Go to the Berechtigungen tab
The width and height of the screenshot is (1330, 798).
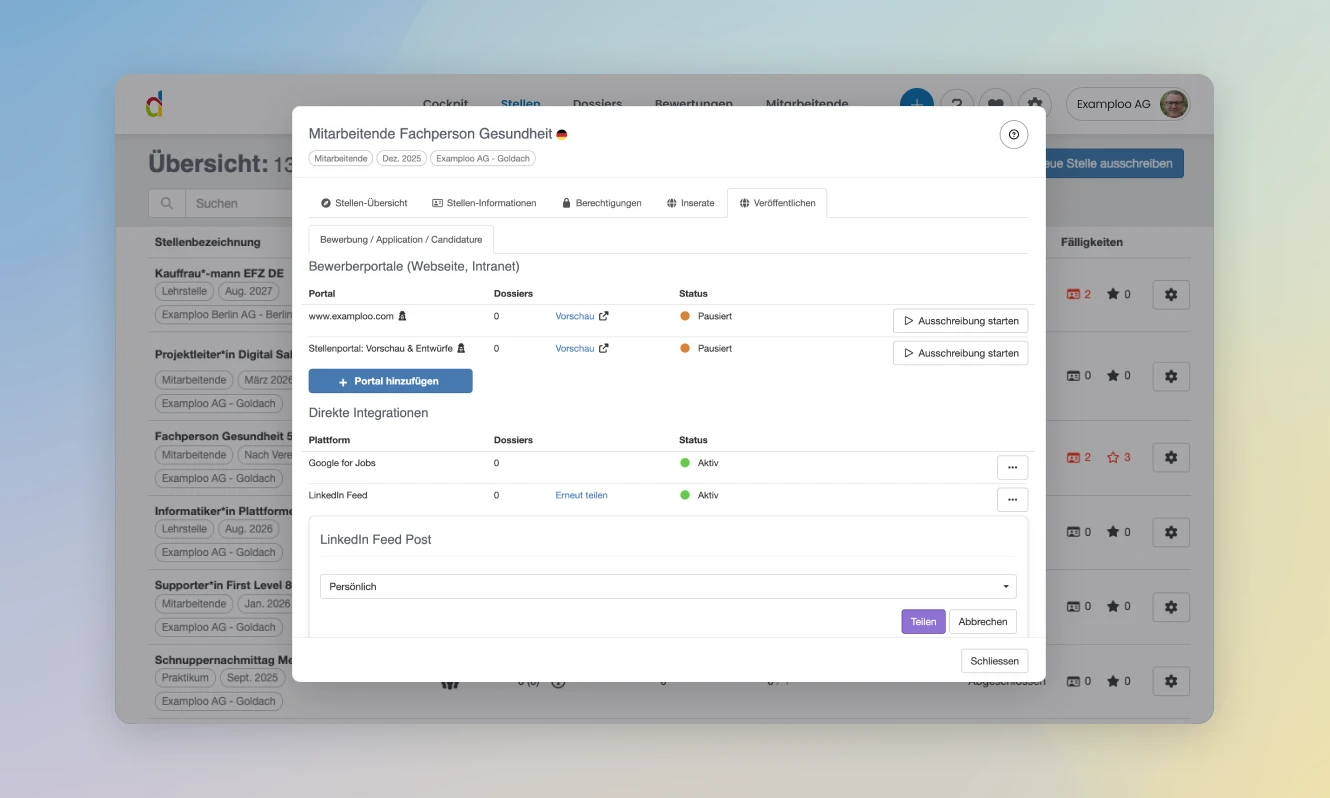[601, 203]
